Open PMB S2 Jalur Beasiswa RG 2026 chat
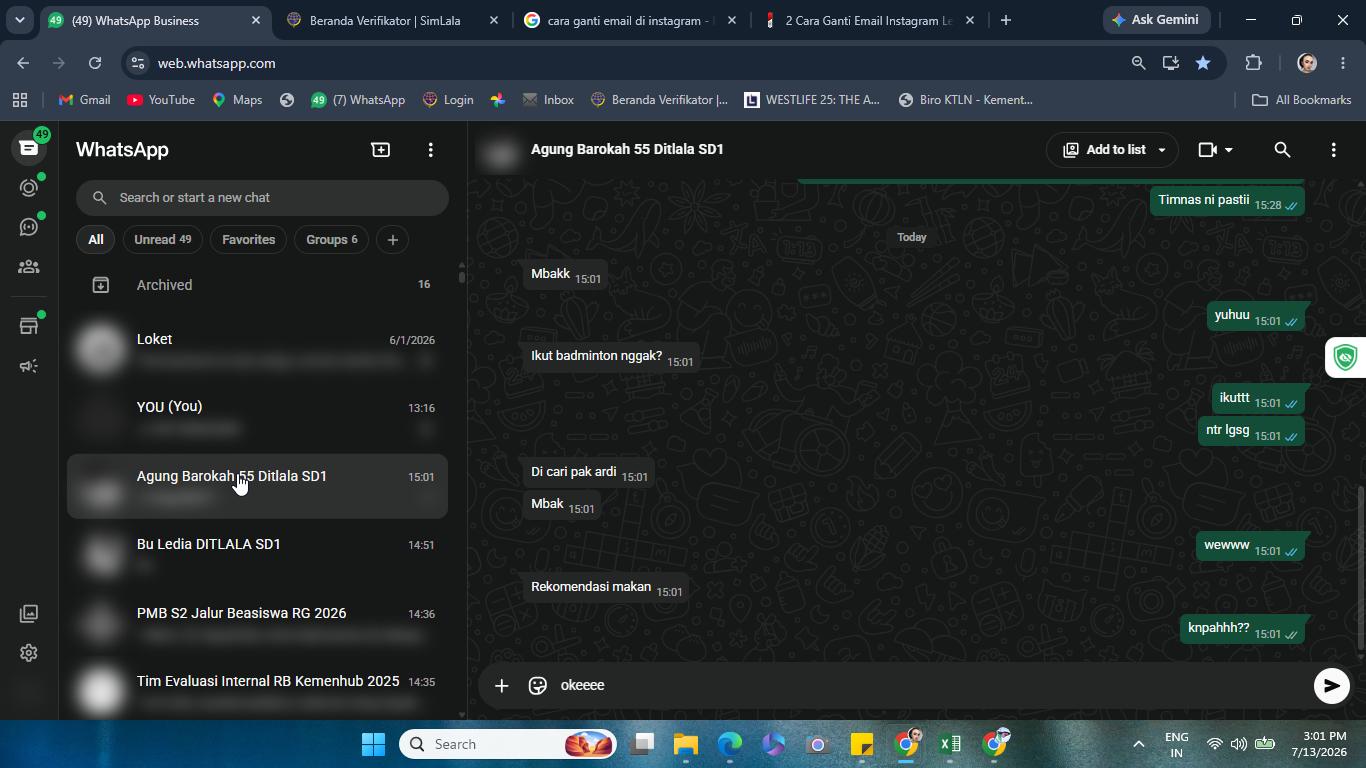The image size is (1366, 768). point(257,624)
